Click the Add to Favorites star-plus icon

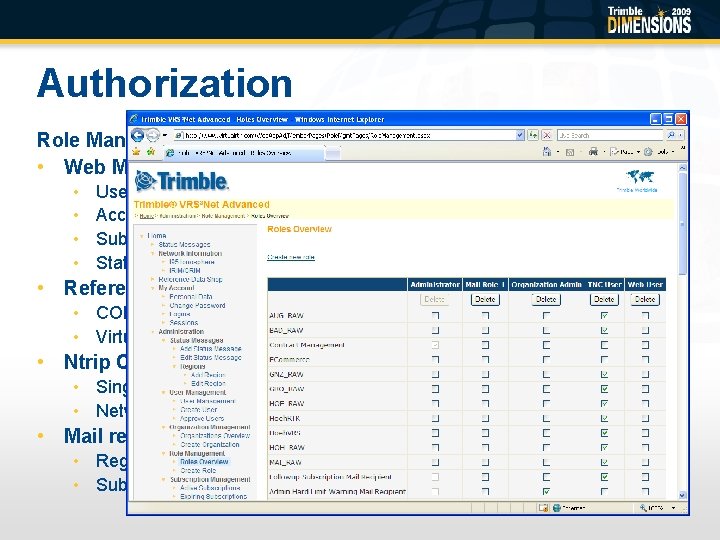[151, 152]
